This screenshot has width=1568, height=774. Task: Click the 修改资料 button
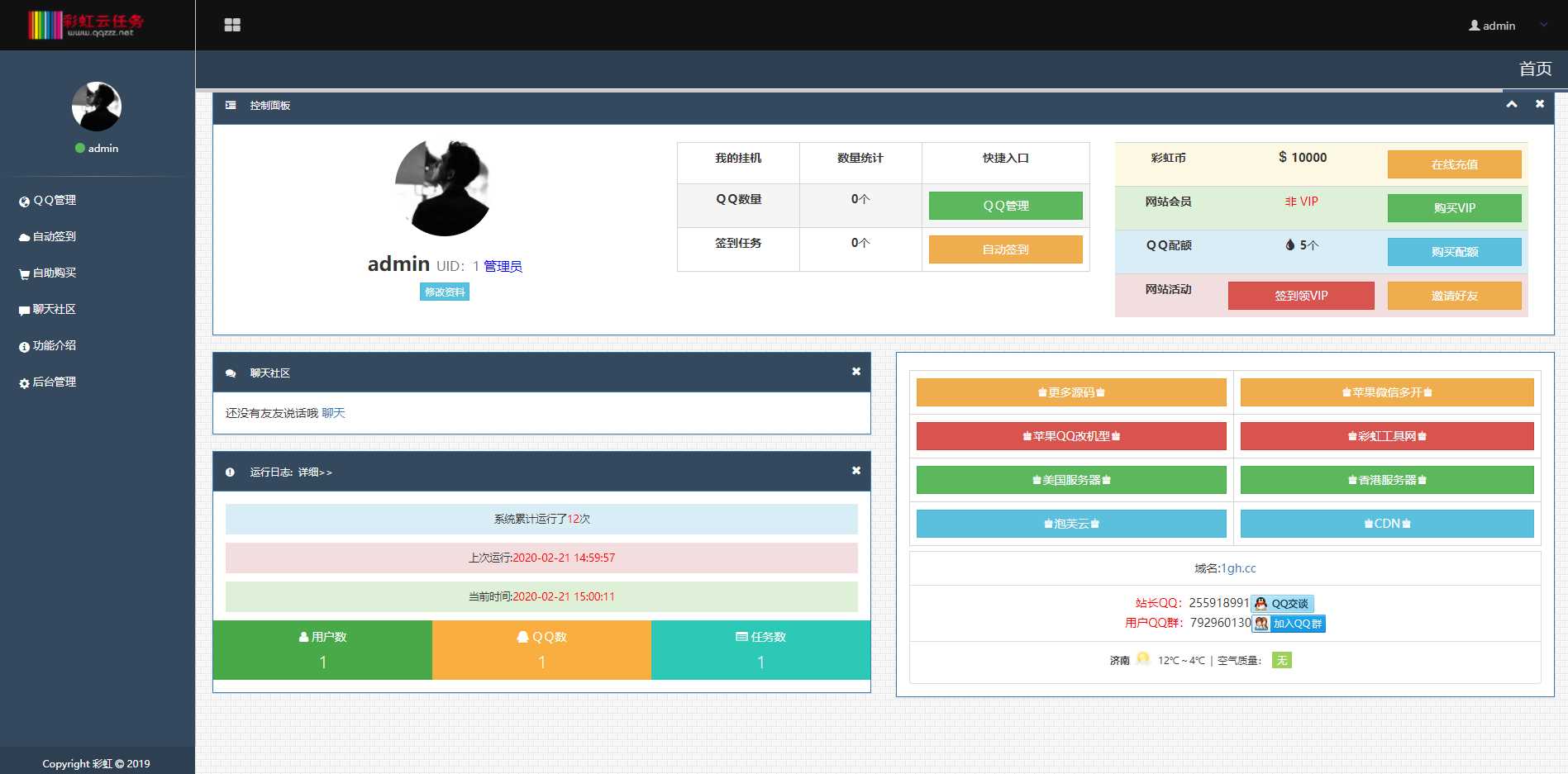click(x=445, y=292)
